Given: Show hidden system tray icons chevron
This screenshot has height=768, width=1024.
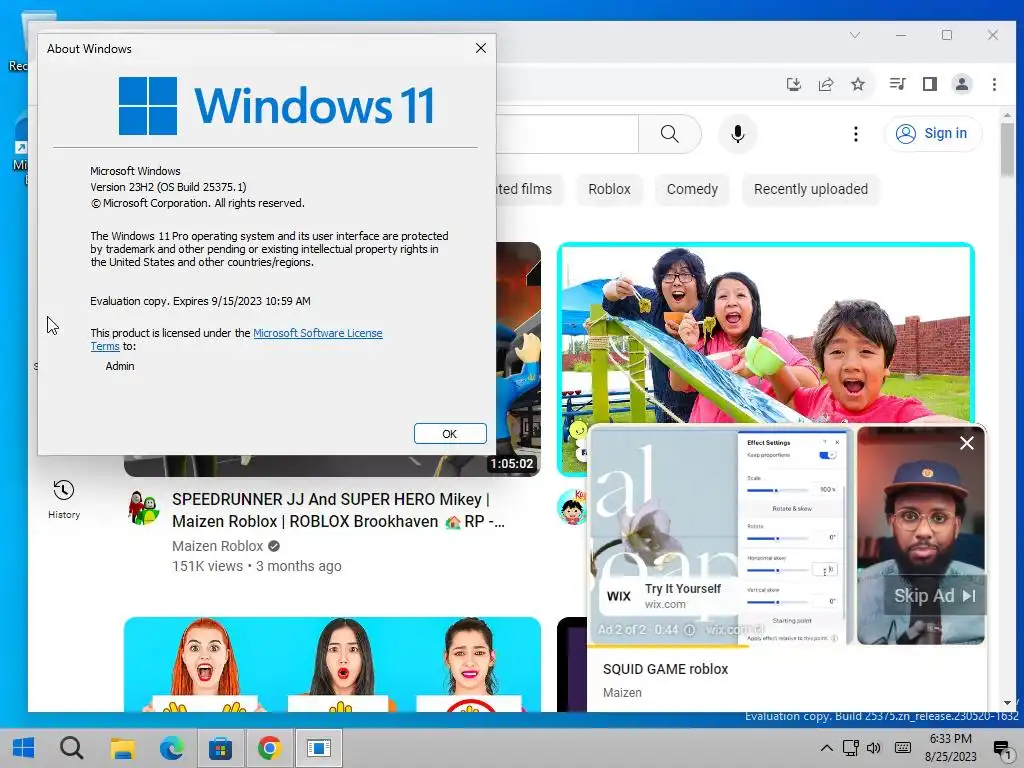Looking at the screenshot, I should coord(826,748).
